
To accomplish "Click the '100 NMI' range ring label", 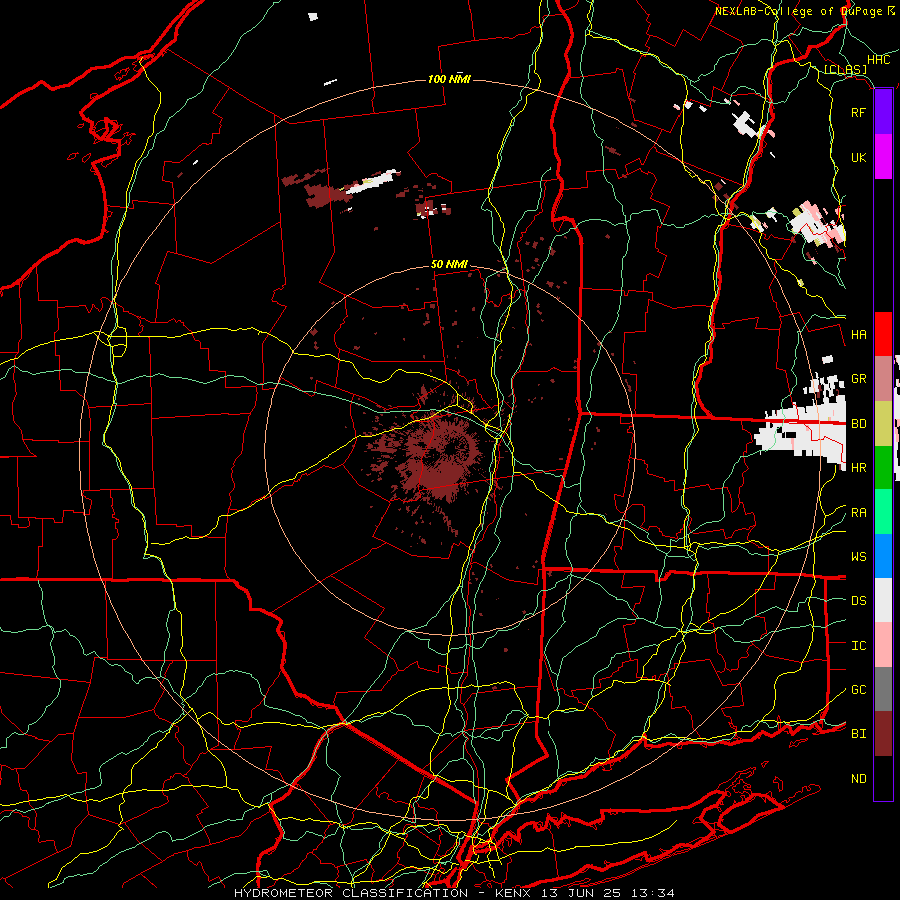I will pyautogui.click(x=449, y=79).
